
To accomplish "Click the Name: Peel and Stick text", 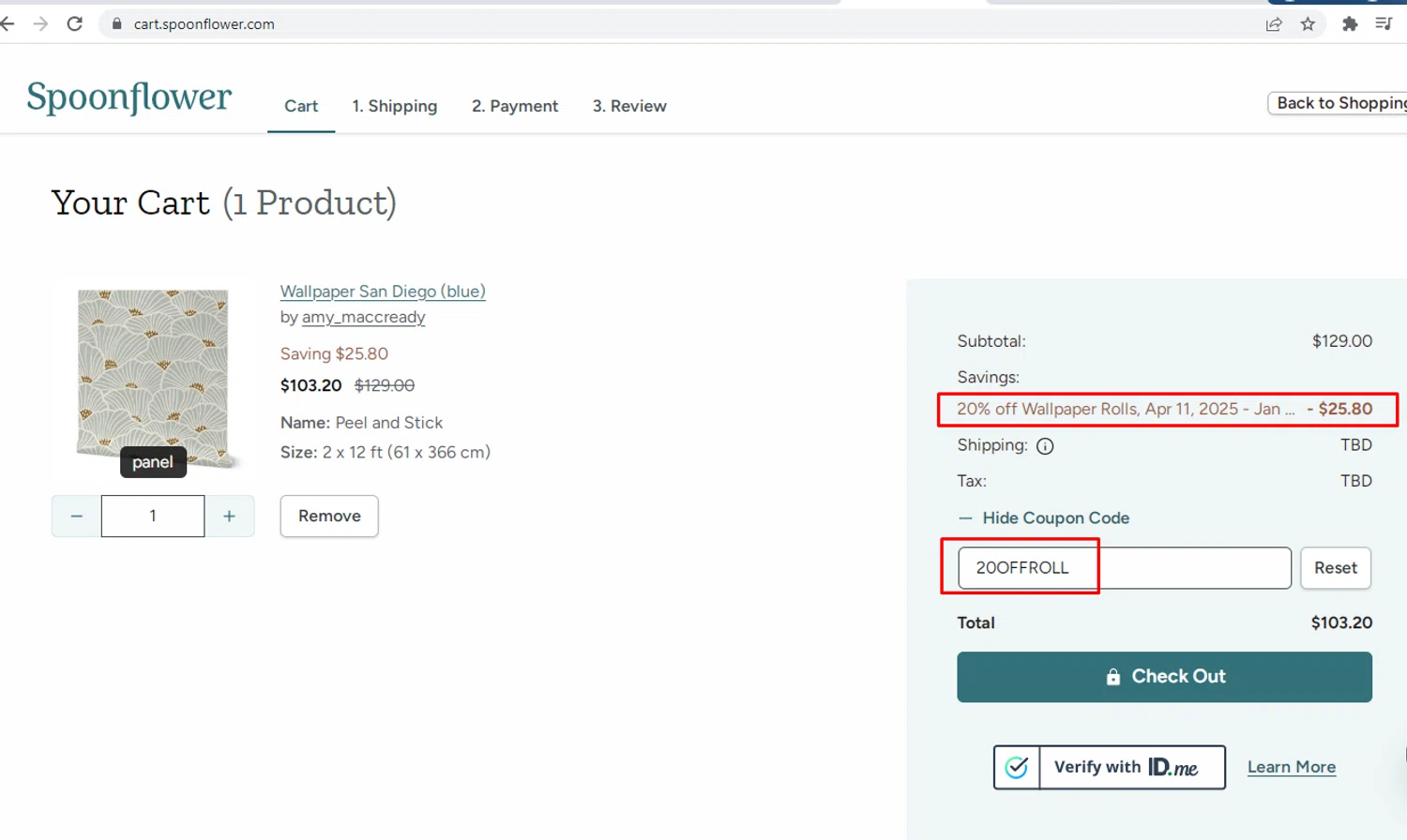I will pos(361,423).
